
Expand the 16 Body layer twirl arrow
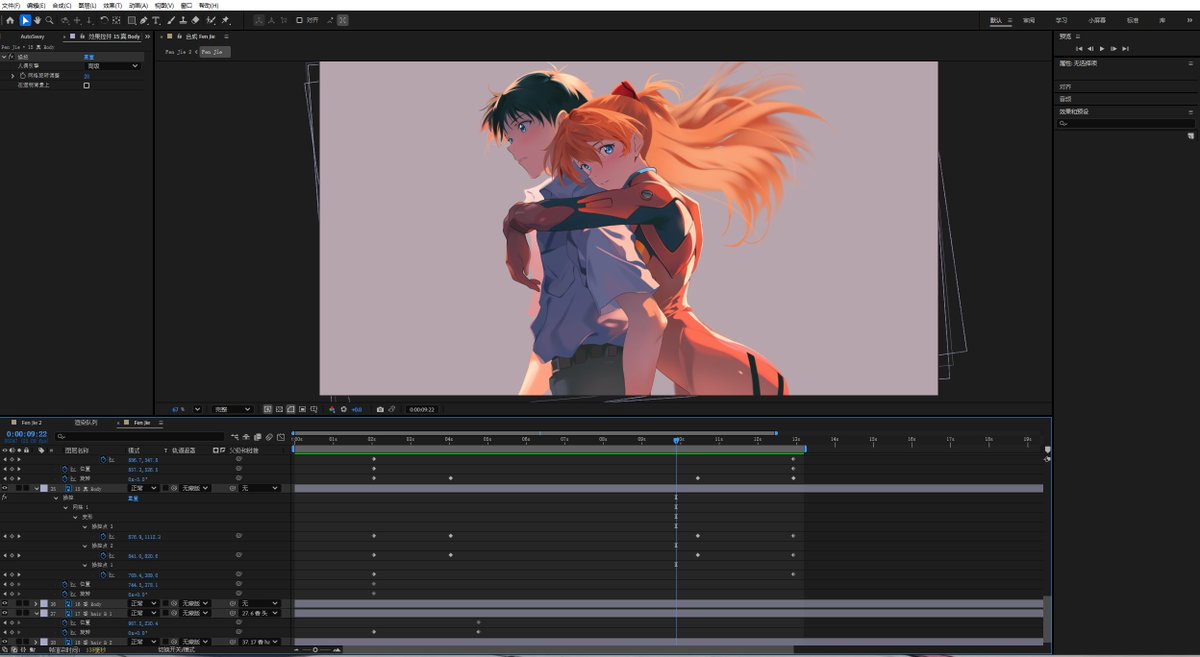pyautogui.click(x=36, y=603)
